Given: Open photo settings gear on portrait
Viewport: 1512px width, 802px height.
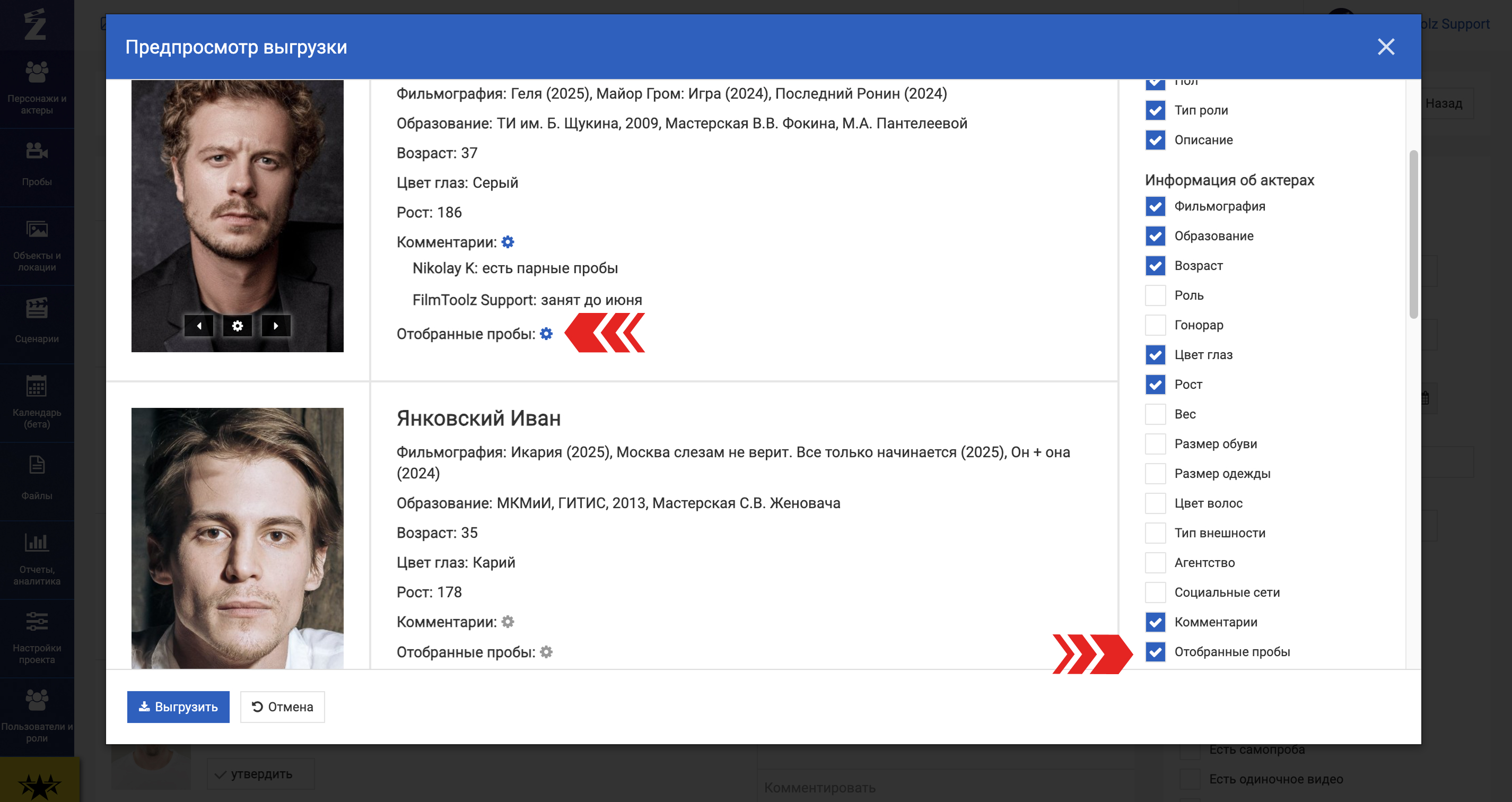Looking at the screenshot, I should tap(237, 325).
